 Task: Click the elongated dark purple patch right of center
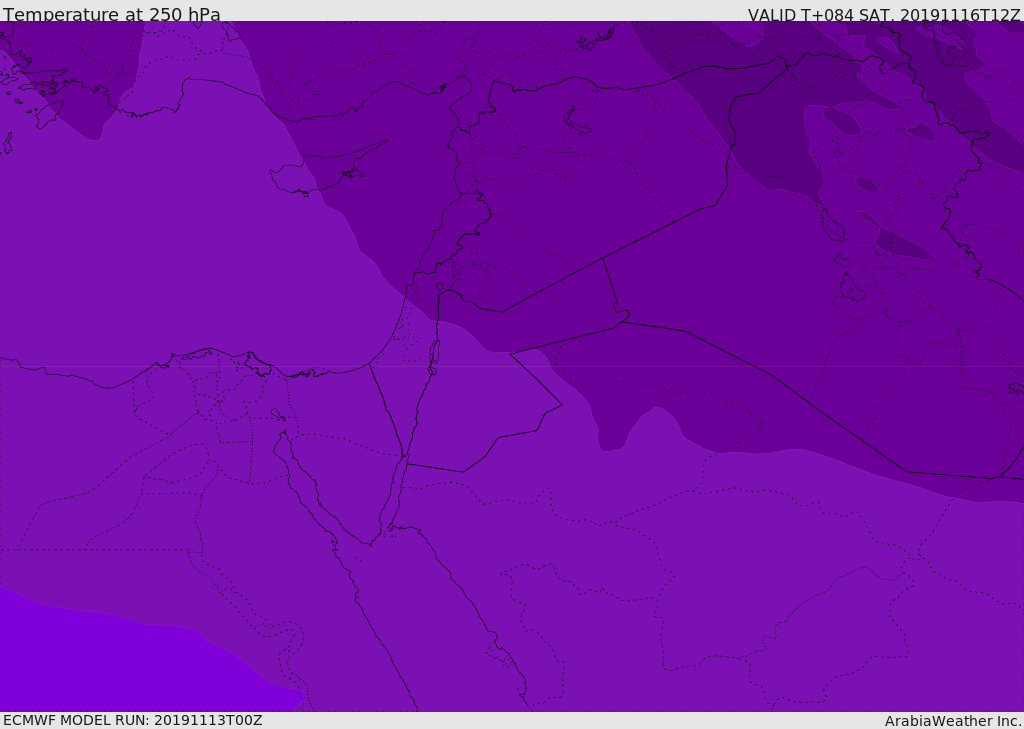click(905, 244)
